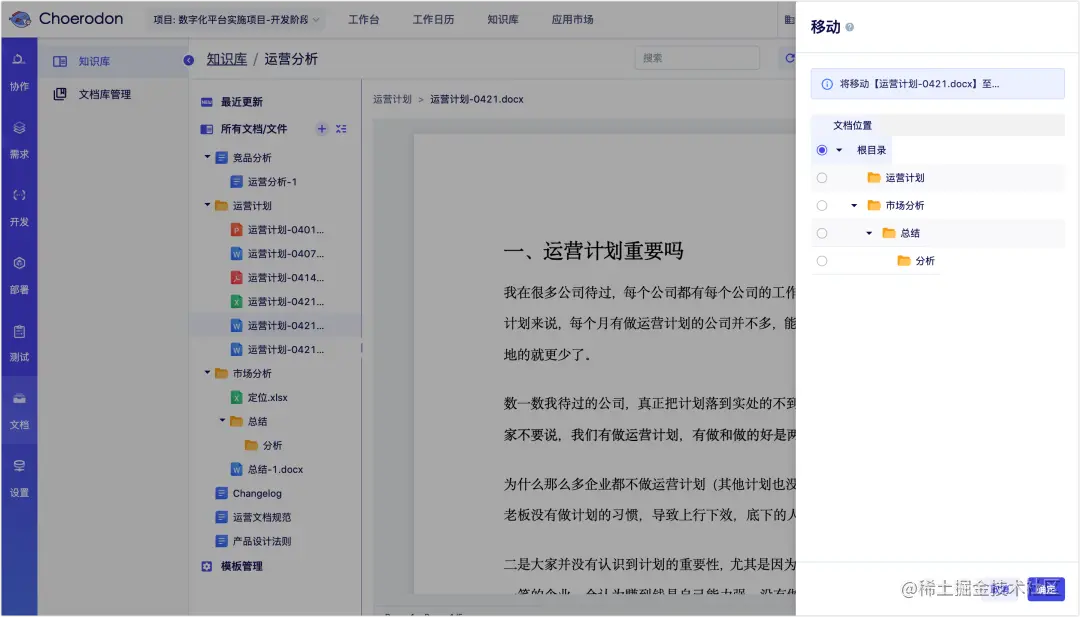Collapse the 根目录 node in move panel

coord(839,150)
